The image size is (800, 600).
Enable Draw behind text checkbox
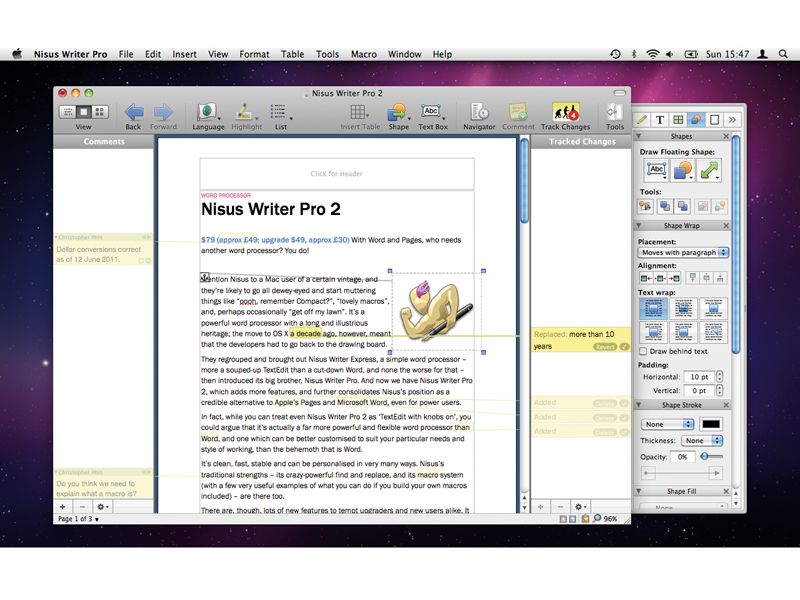644,351
